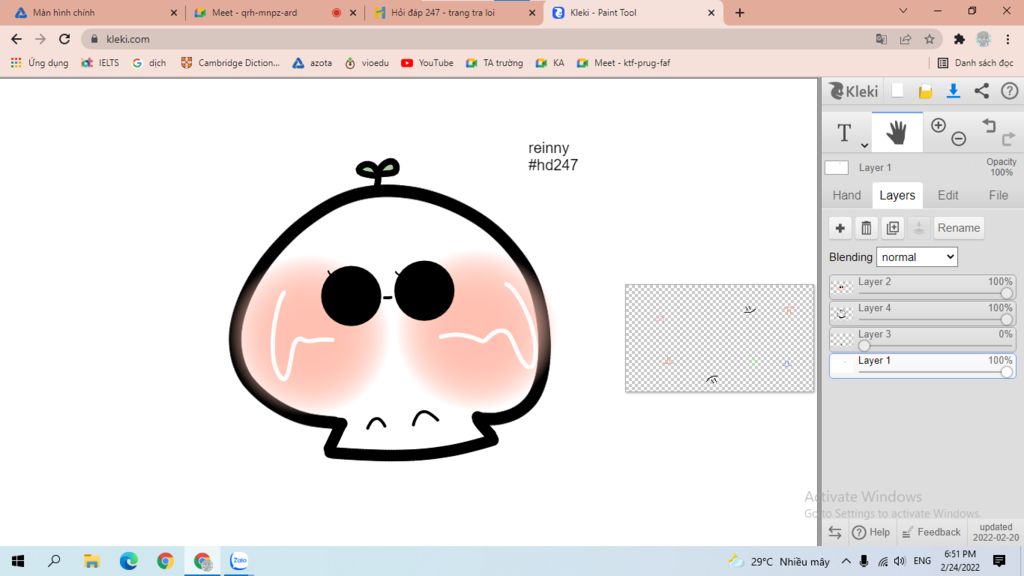Open the Danh sách đọc reading list
This screenshot has height=576, width=1024.
tap(975, 63)
